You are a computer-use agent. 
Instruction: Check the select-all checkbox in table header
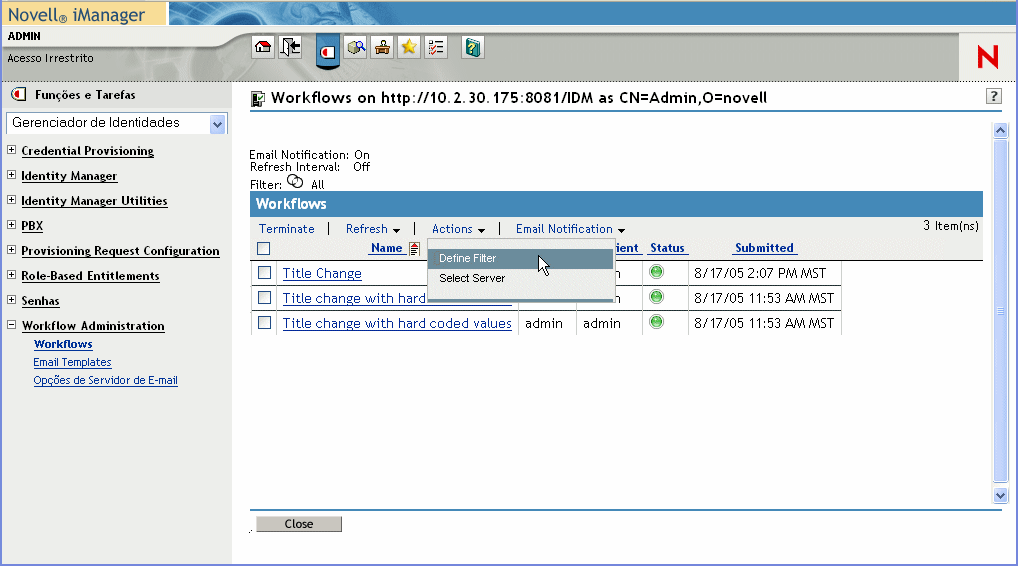tap(264, 249)
